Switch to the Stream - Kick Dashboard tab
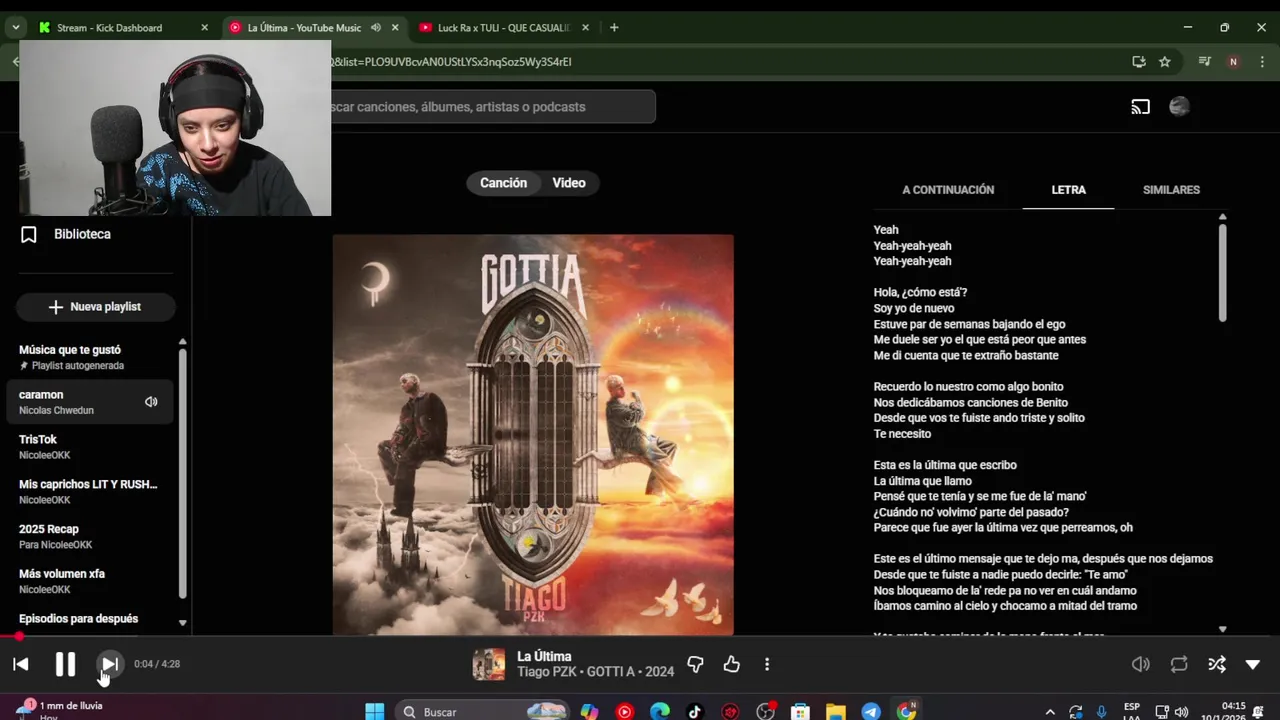Viewport: 1280px width, 720px height. click(110, 28)
